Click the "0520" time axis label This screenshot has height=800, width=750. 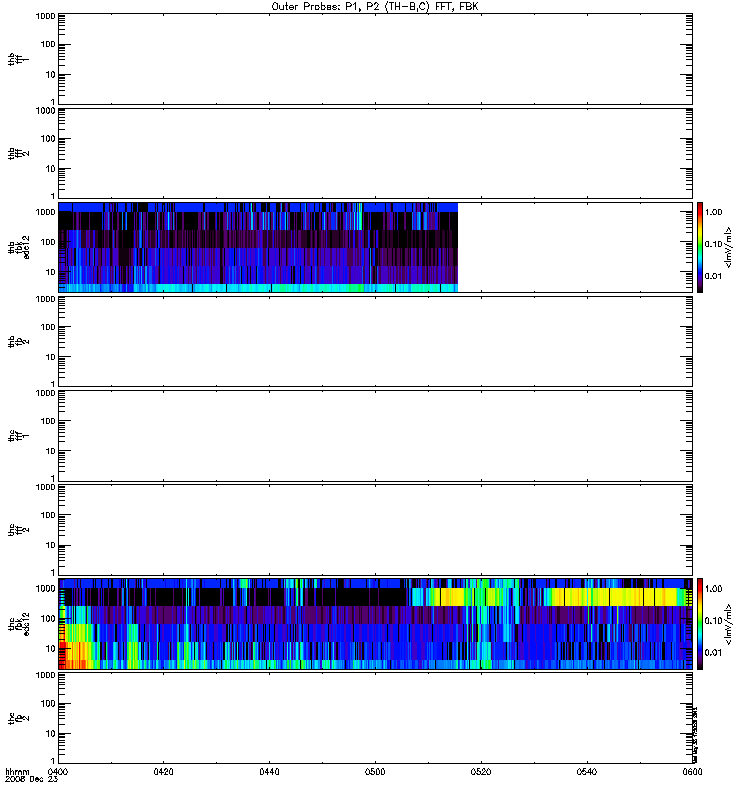coord(481,771)
